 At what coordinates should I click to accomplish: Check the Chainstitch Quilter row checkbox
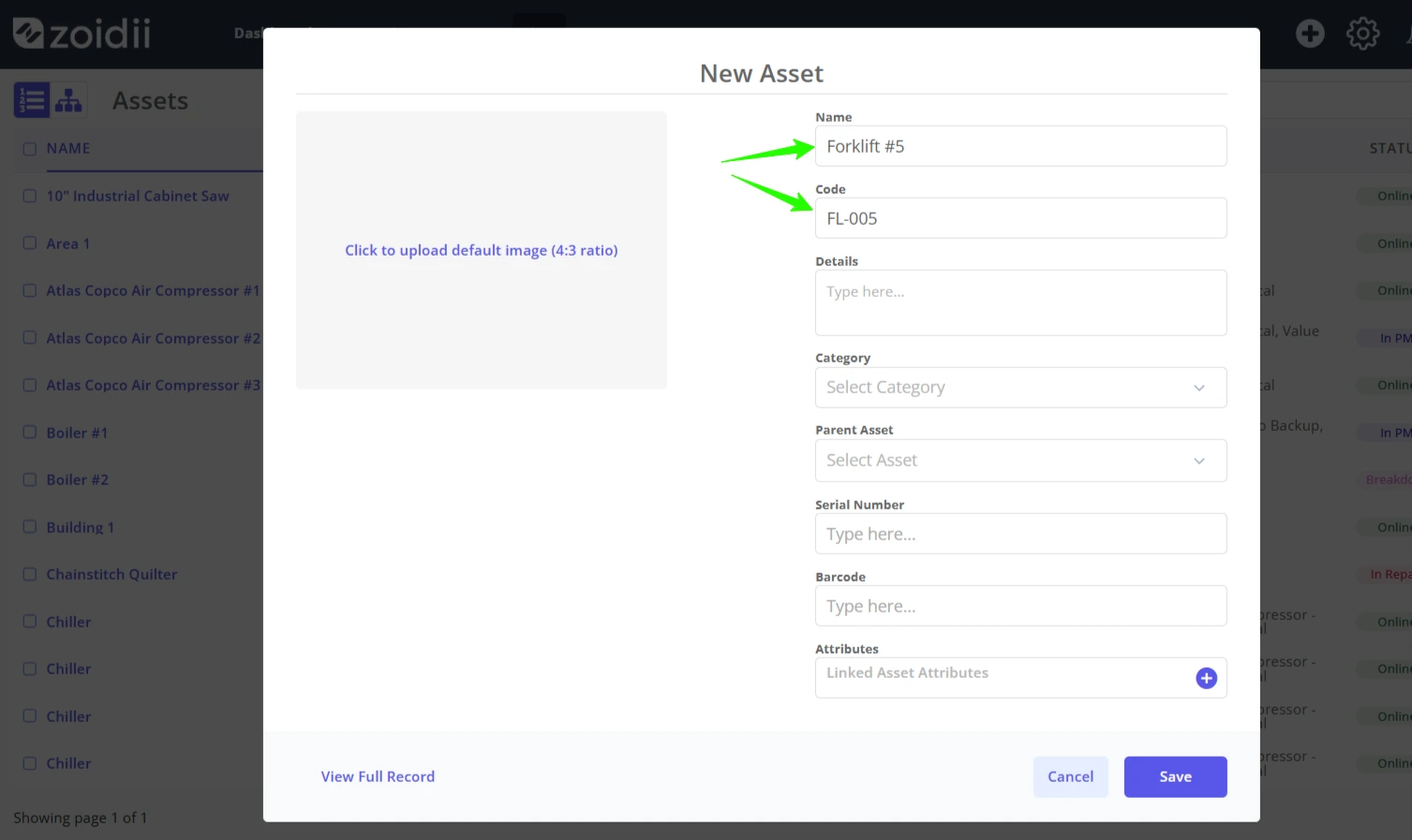30,574
